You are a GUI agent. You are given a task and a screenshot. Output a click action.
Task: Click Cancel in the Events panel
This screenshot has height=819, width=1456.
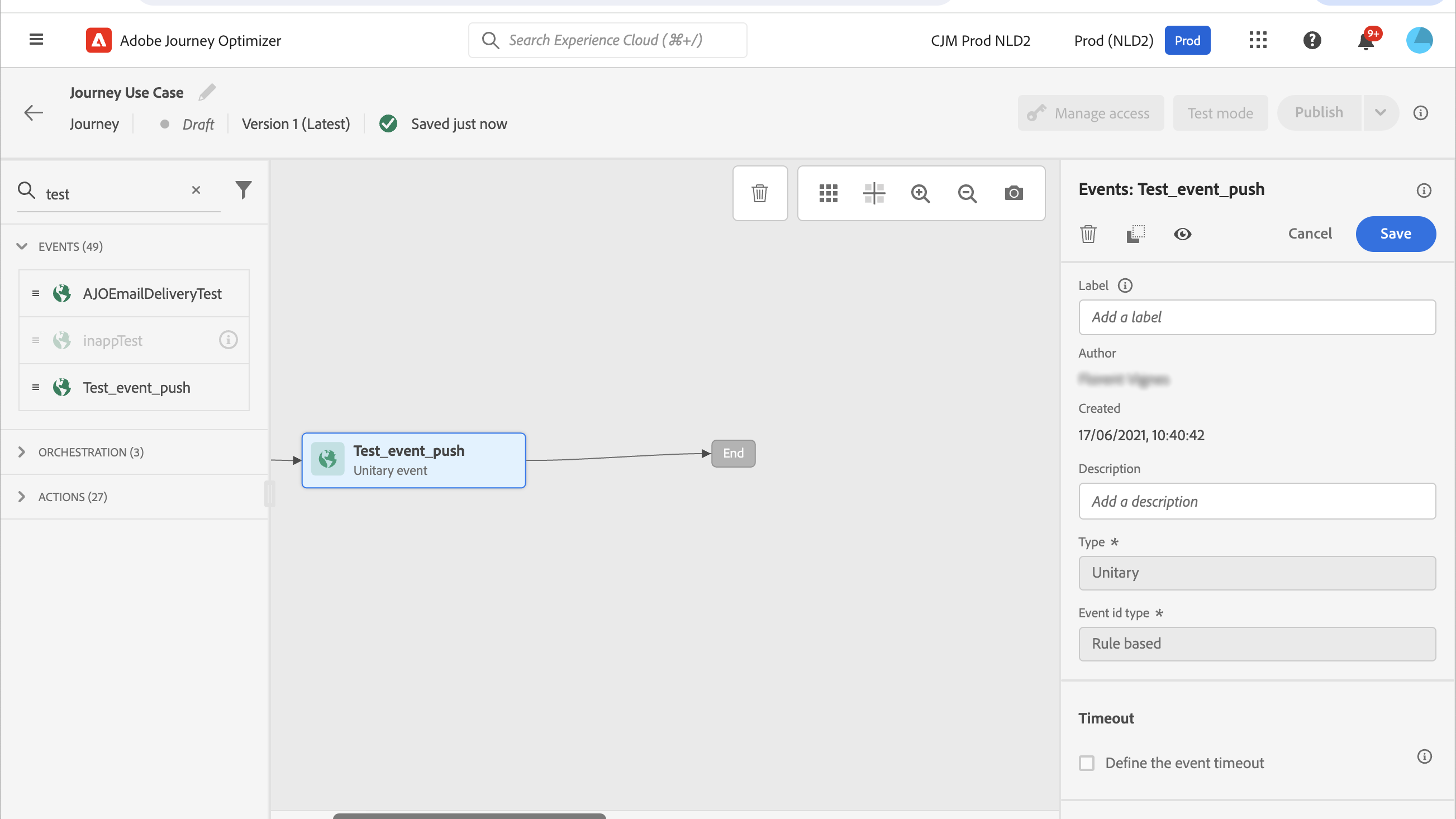pos(1310,234)
